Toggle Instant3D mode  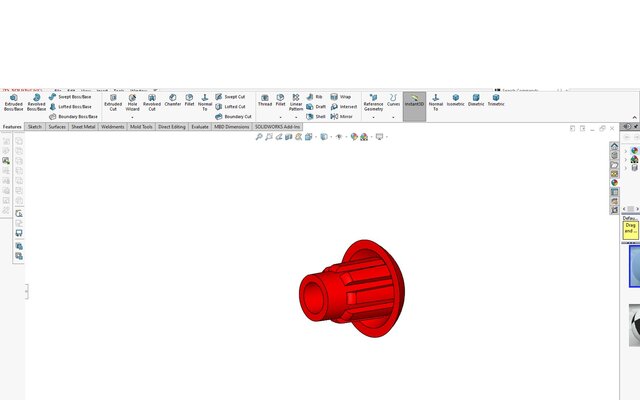(x=414, y=106)
